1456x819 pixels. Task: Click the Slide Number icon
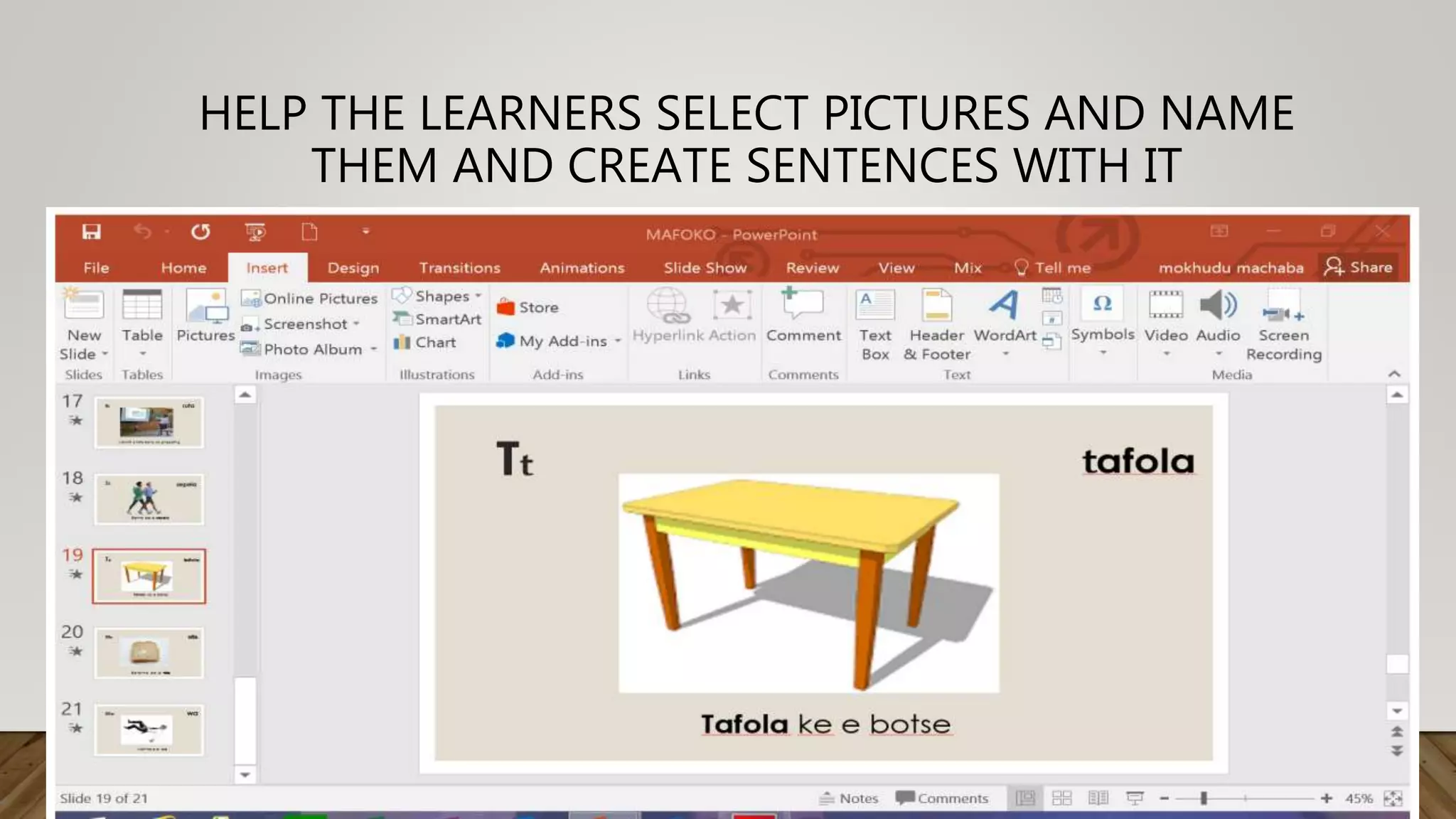pyautogui.click(x=1052, y=318)
